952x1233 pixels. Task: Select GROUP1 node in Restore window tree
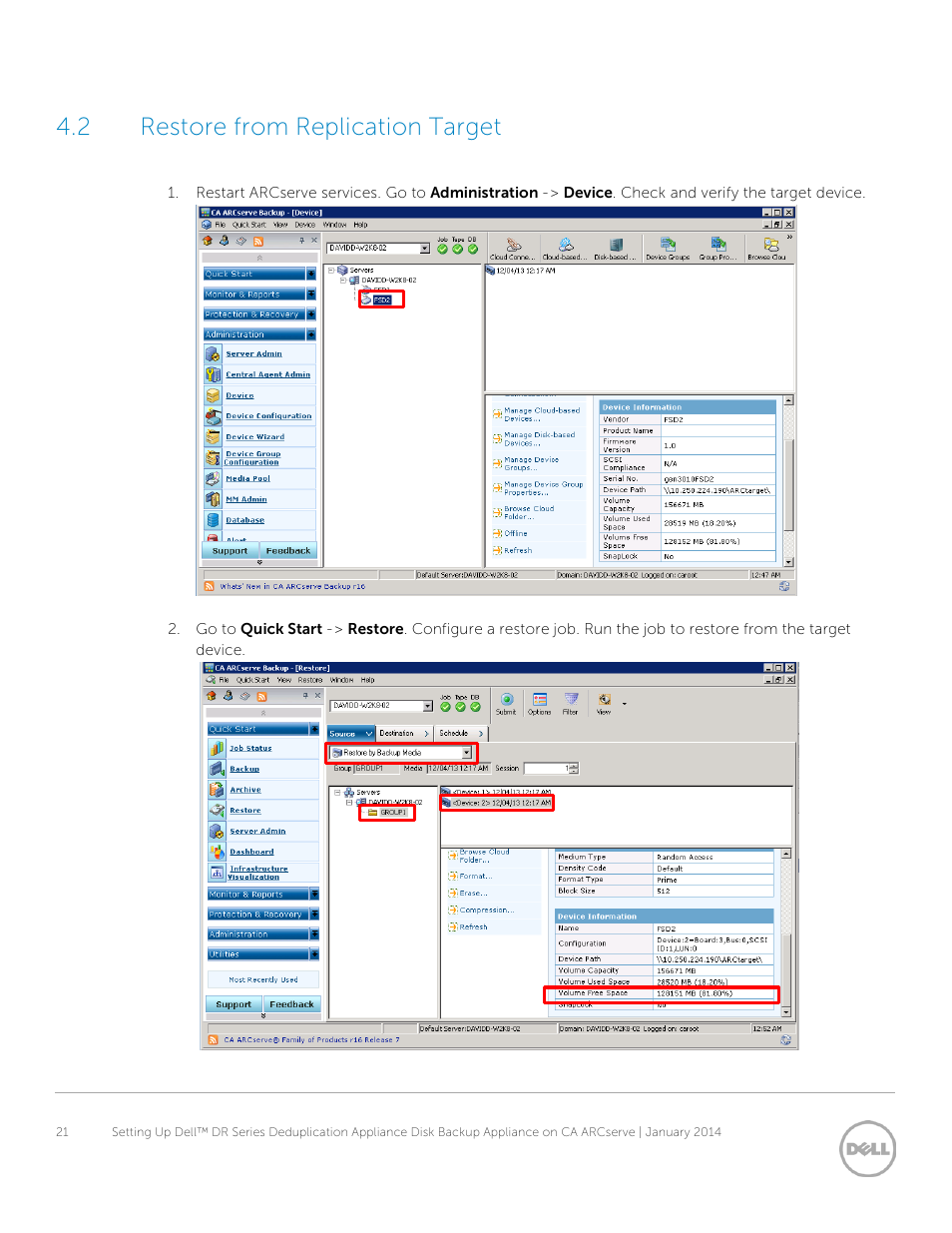click(393, 813)
